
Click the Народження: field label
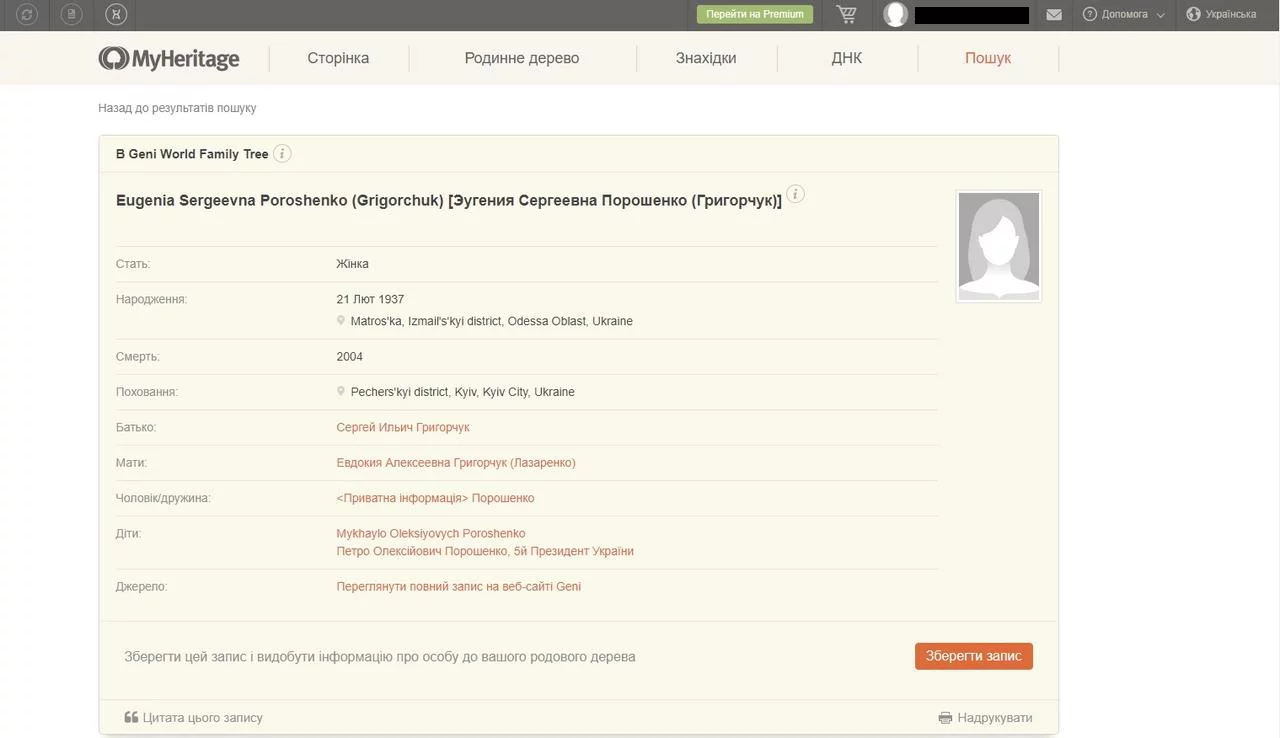click(152, 299)
